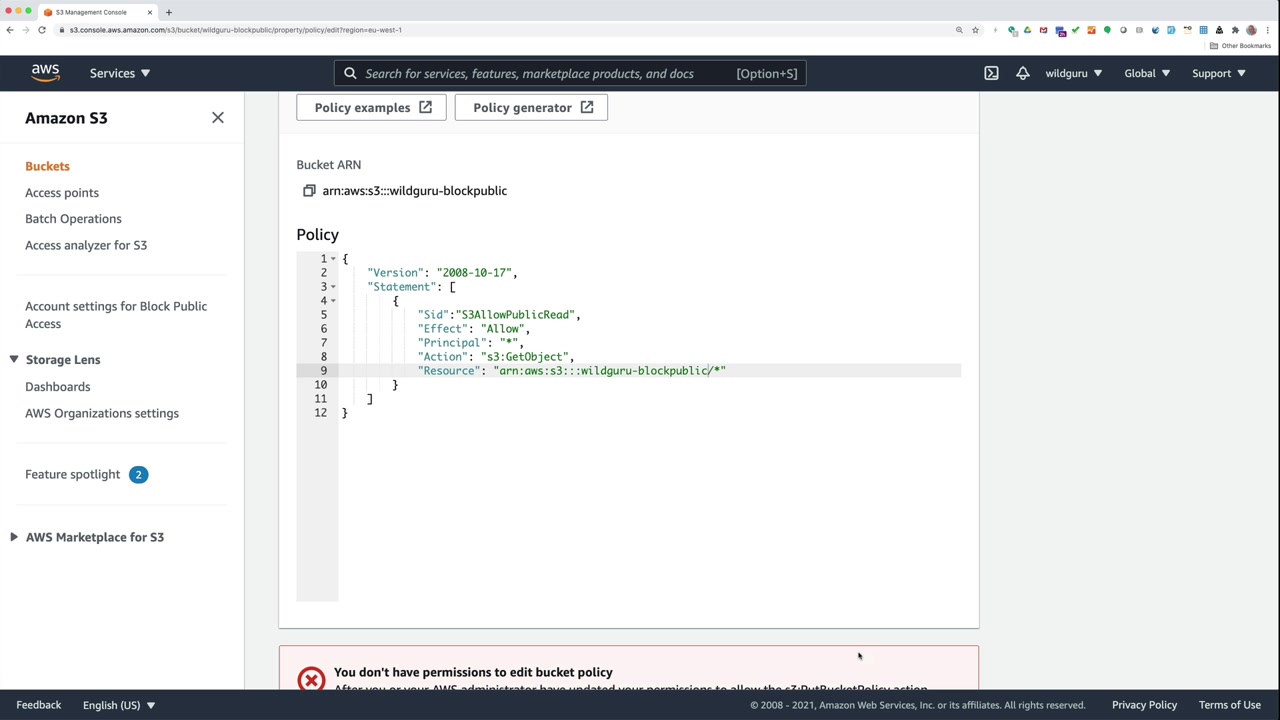This screenshot has height=720, width=1280.
Task: Close the Amazon S3 sidebar panel
Action: [218, 118]
